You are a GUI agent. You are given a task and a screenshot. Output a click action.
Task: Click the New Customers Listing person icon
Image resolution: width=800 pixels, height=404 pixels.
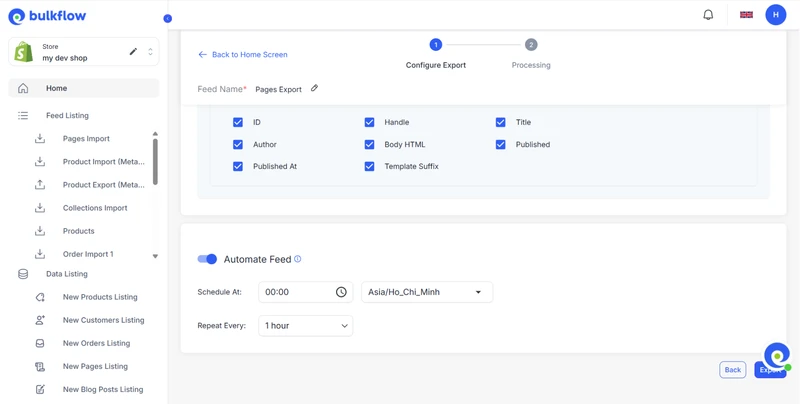coord(40,320)
